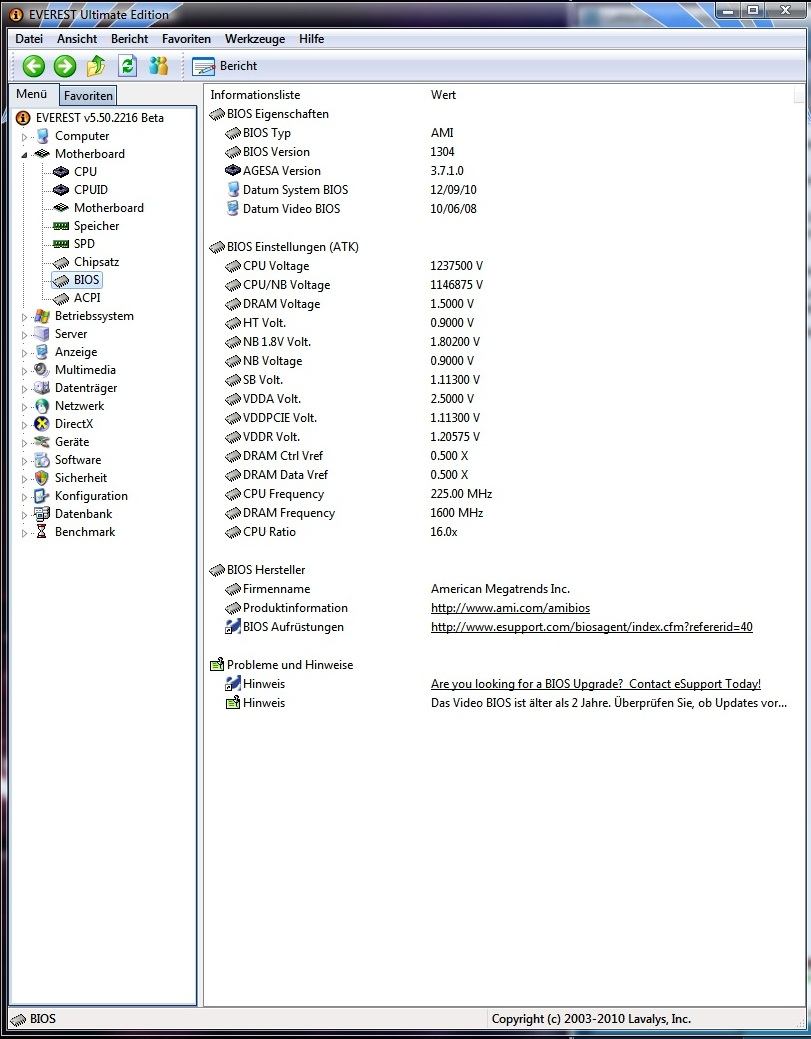The height and width of the screenshot is (1039, 811).
Task: Open the Datei menu
Action: [x=29, y=39]
